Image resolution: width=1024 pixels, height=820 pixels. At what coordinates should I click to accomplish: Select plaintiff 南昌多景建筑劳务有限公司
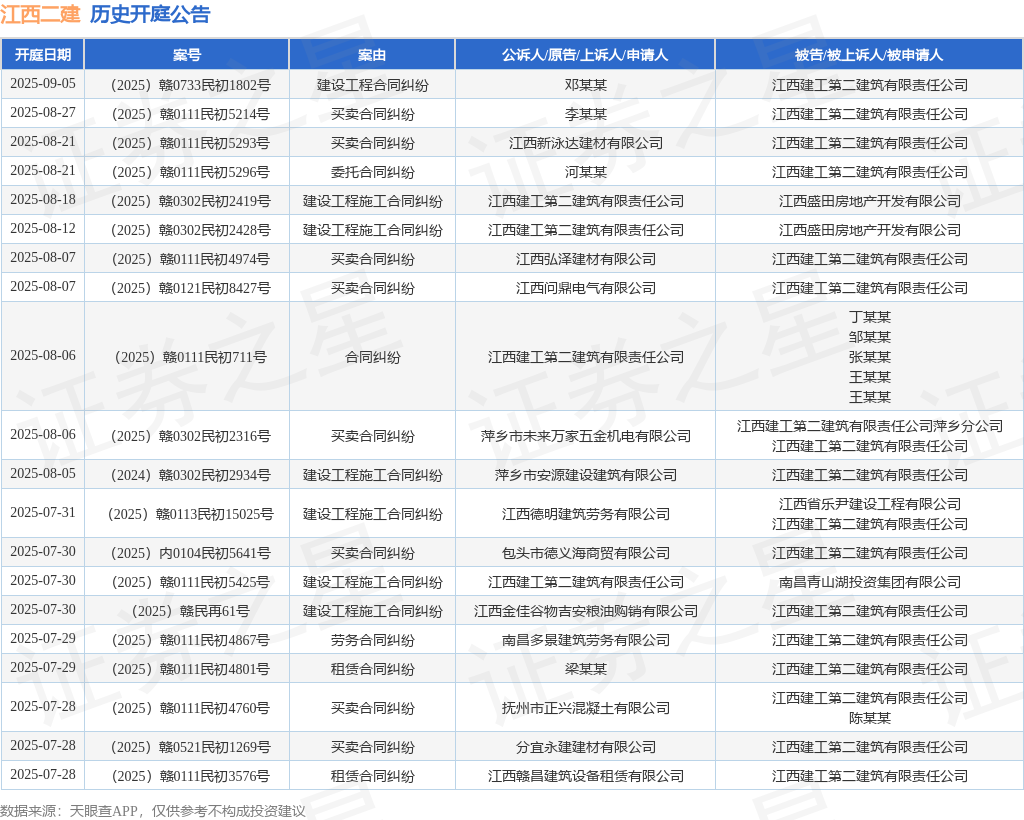point(586,640)
